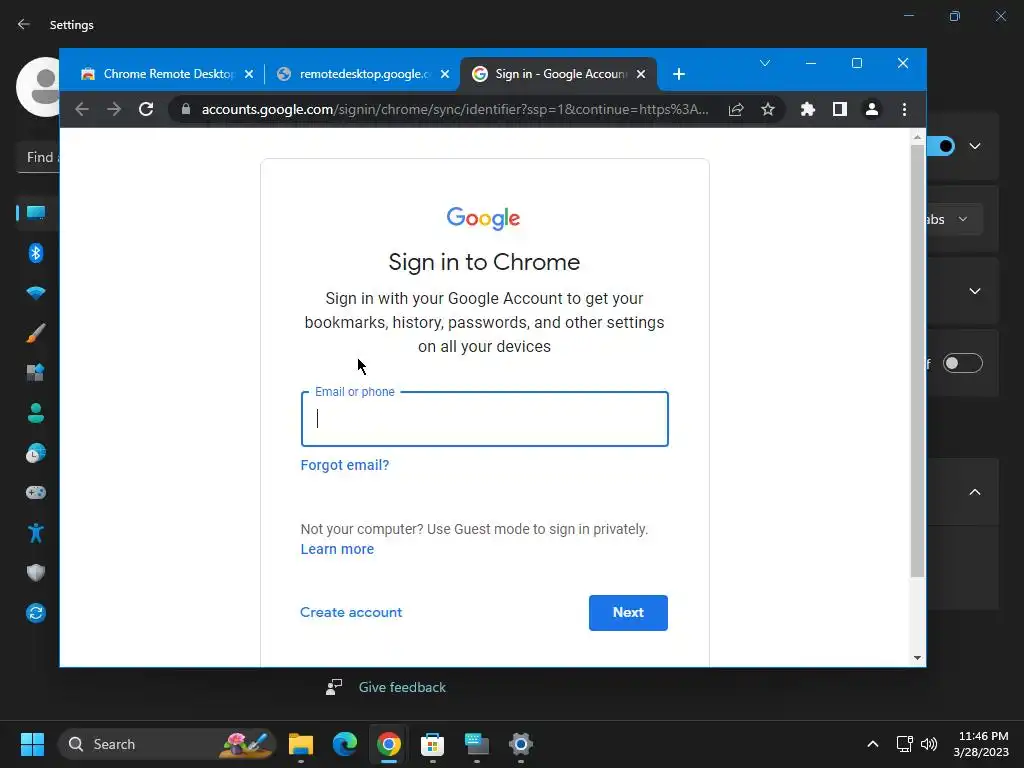Screen dimensions: 1024x768
Task: Click the share page icon in address bar
Action: point(736,110)
